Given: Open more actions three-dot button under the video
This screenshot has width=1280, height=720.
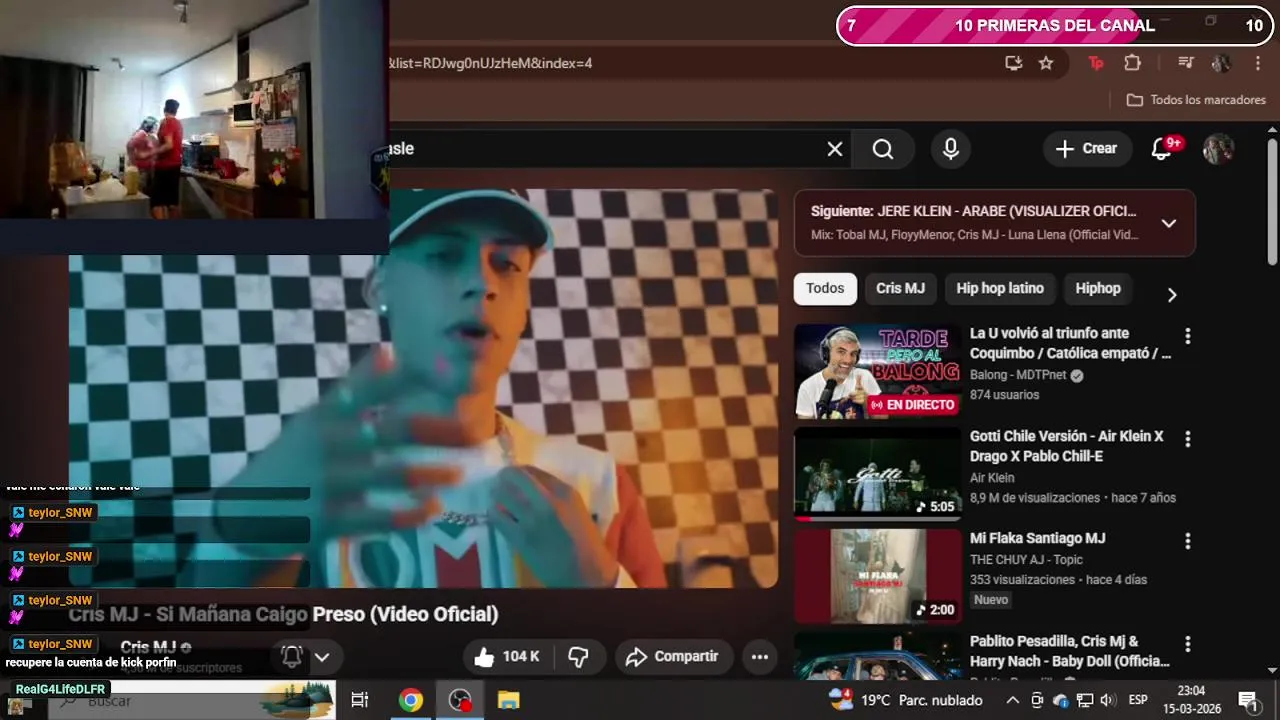Looking at the screenshot, I should [760, 657].
